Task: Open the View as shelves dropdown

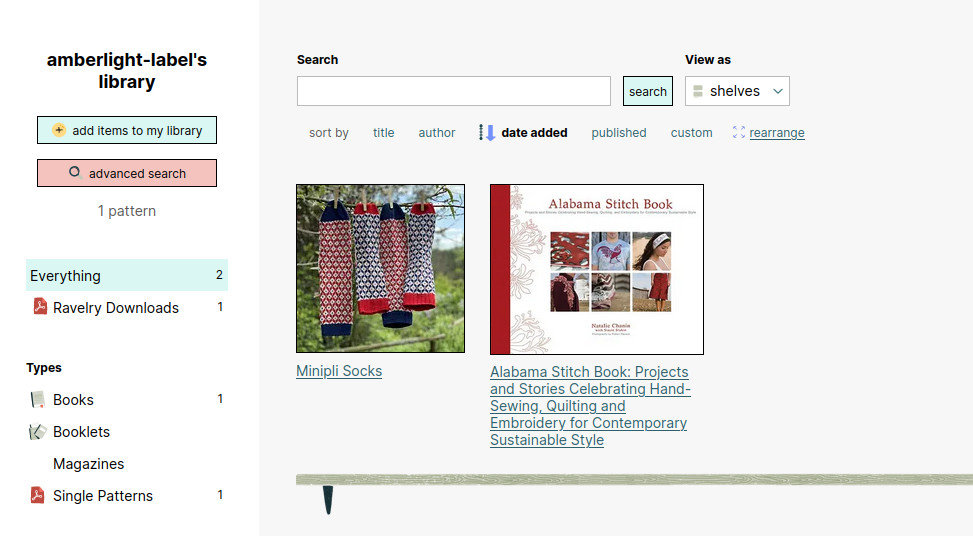Action: click(x=737, y=91)
